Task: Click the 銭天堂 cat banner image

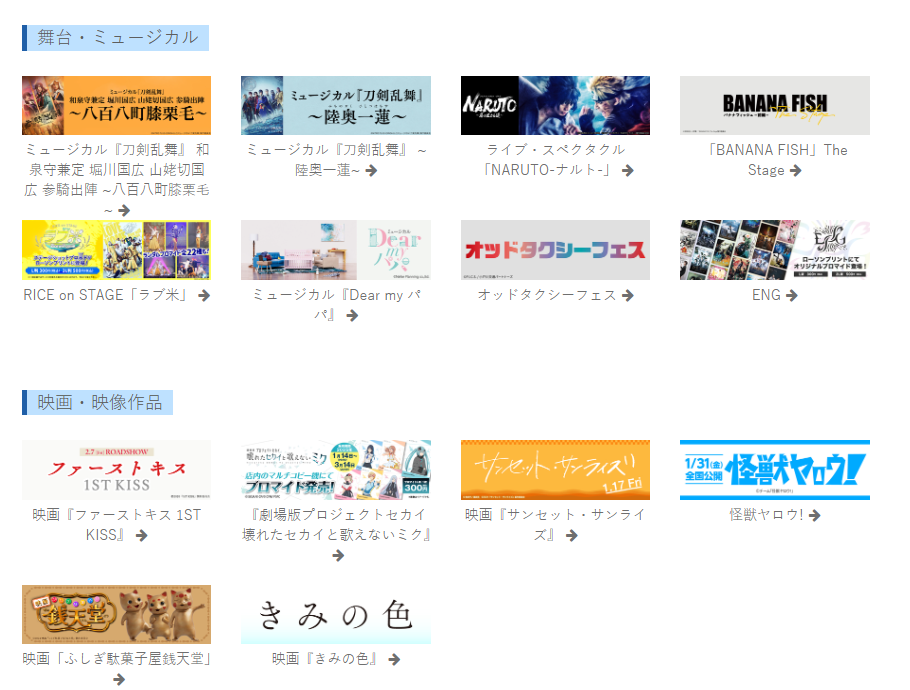Action: [x=117, y=615]
